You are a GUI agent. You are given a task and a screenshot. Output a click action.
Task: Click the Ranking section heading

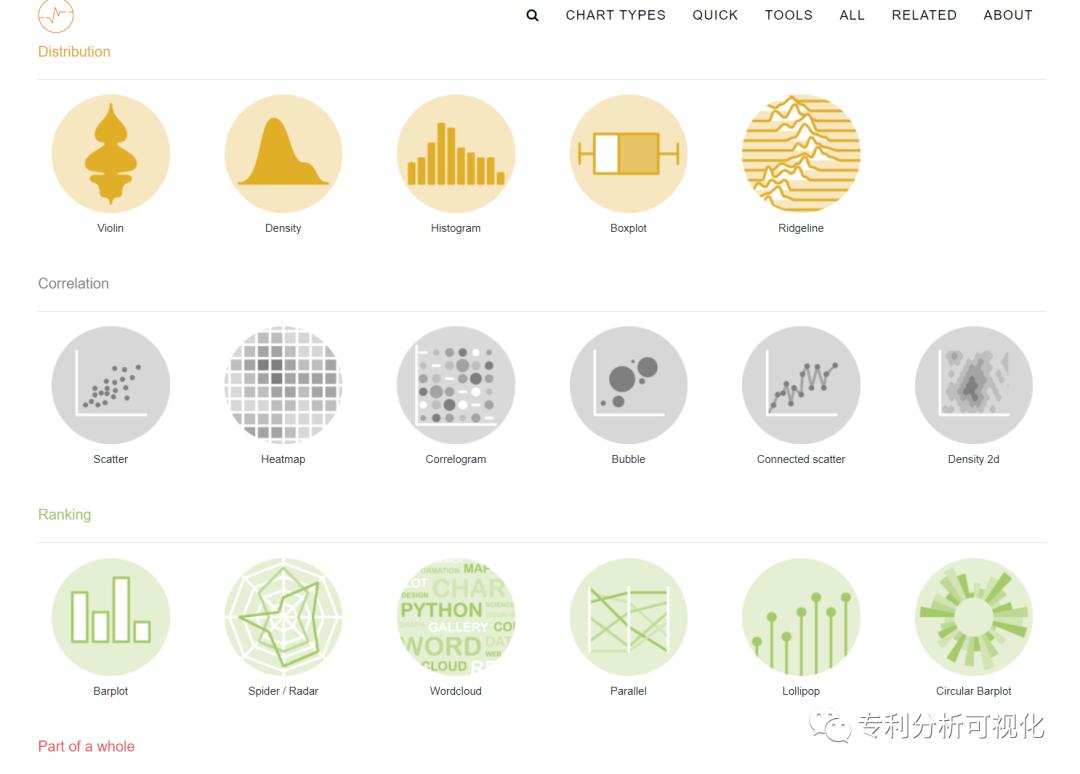tap(64, 515)
